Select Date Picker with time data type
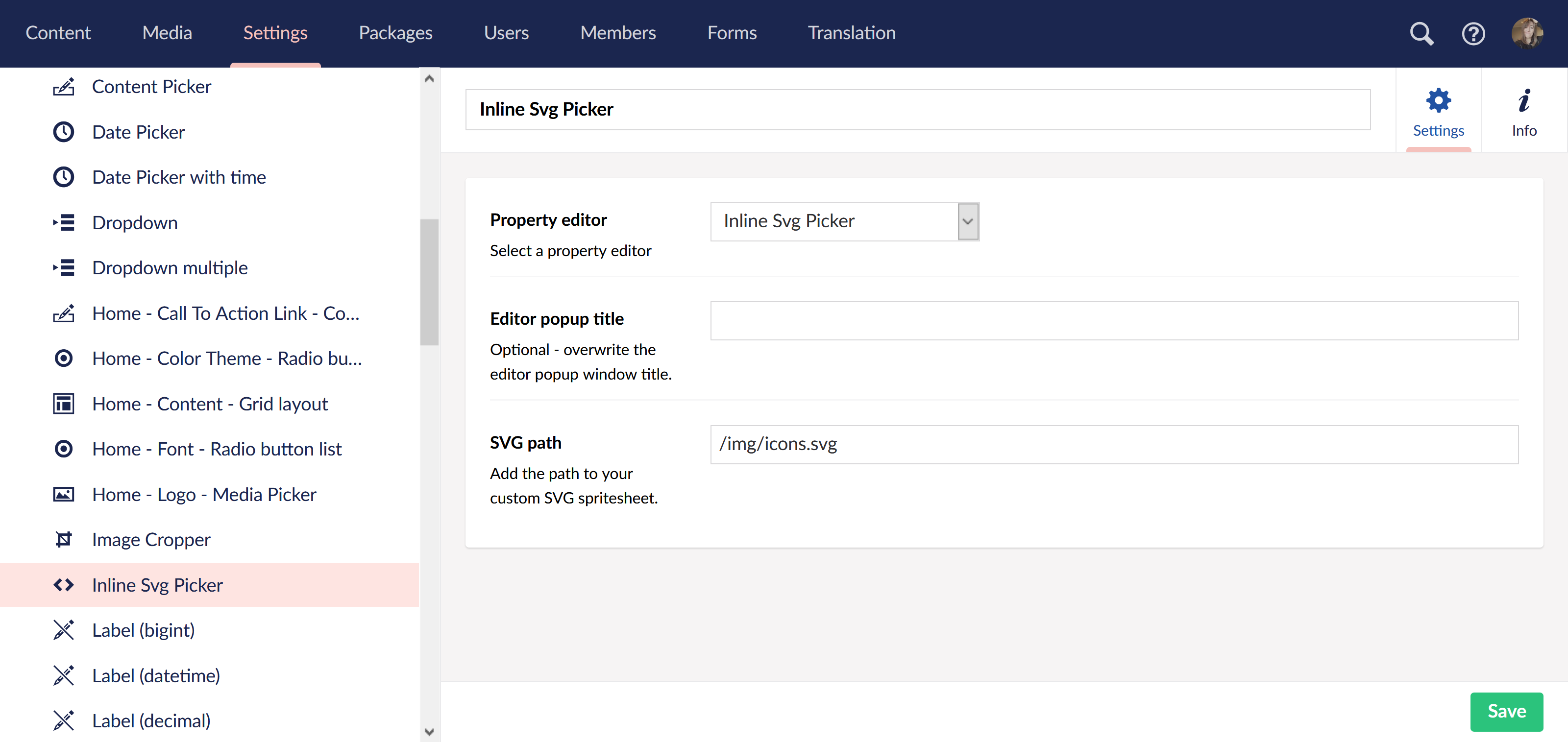Viewport: 1568px width, 742px height. click(x=179, y=177)
